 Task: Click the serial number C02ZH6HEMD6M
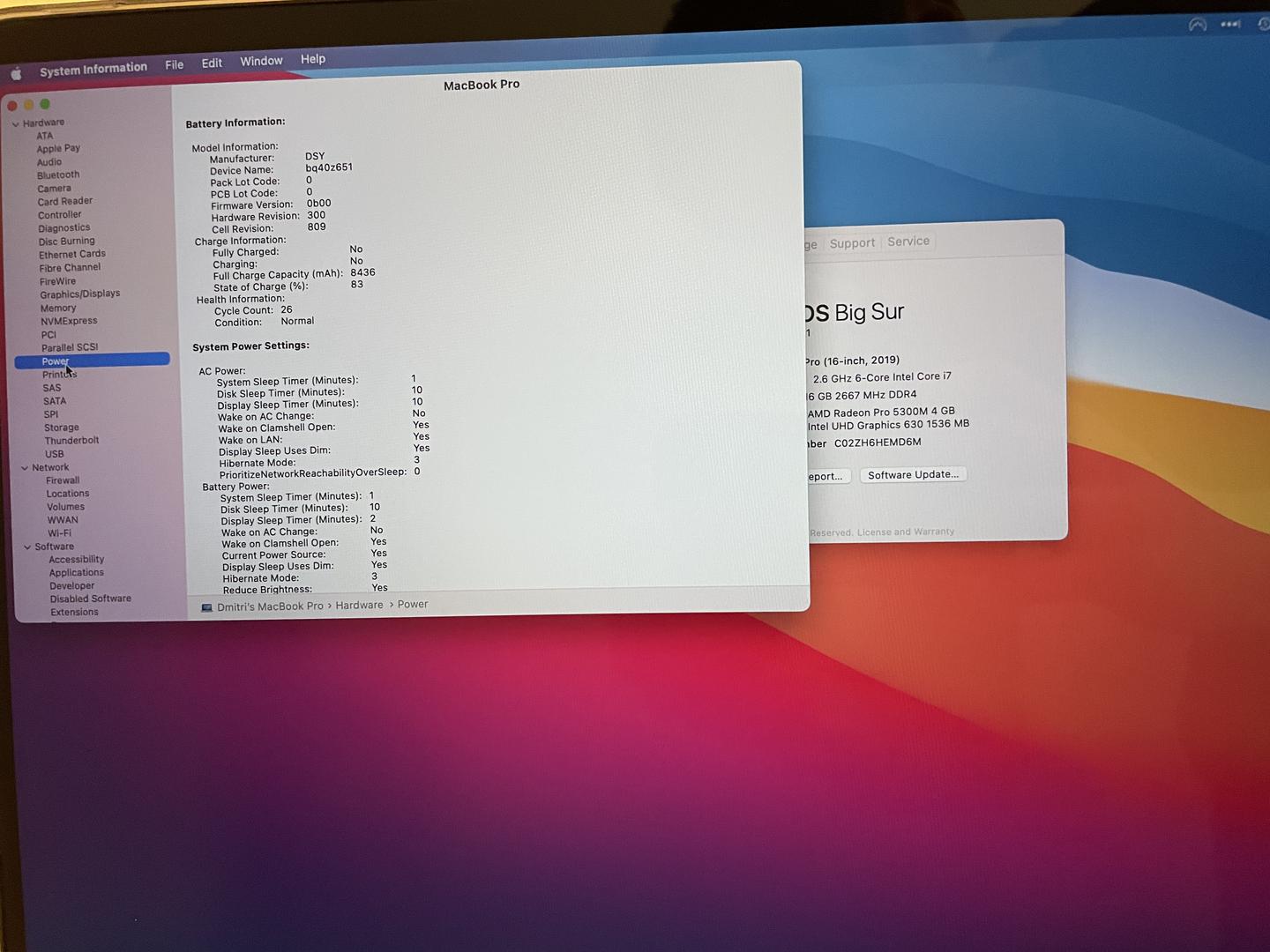878,443
